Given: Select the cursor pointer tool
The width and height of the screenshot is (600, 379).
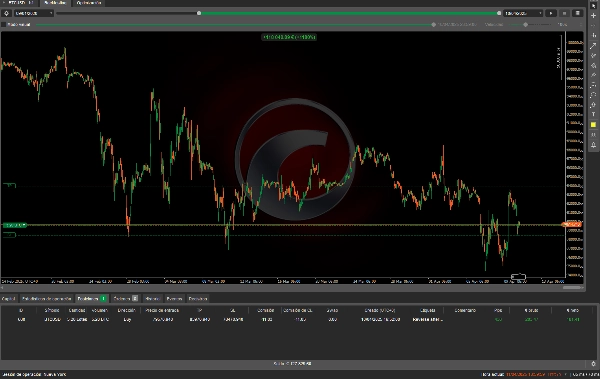Looking at the screenshot, I should click(x=593, y=6).
